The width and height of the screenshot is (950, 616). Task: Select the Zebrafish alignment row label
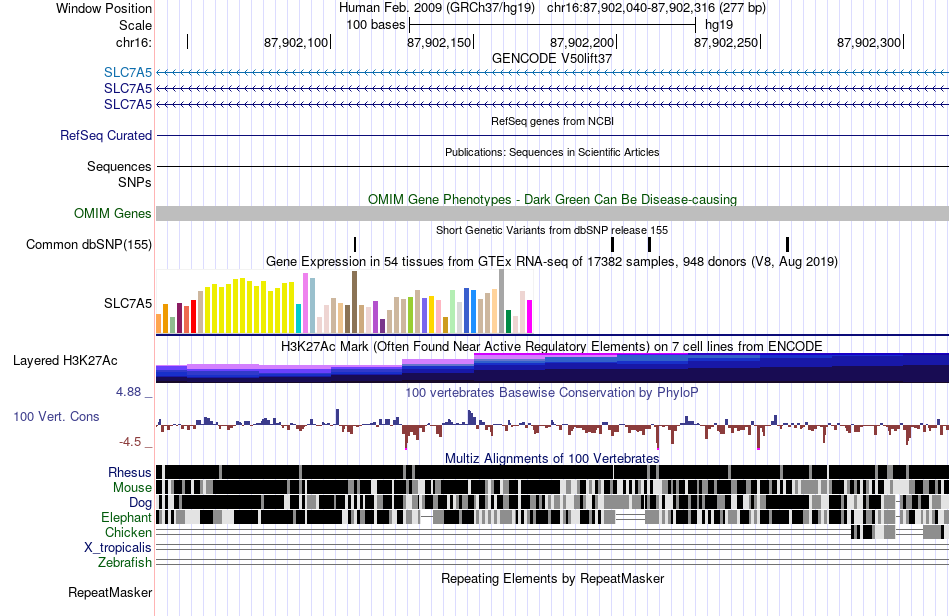tap(125, 562)
